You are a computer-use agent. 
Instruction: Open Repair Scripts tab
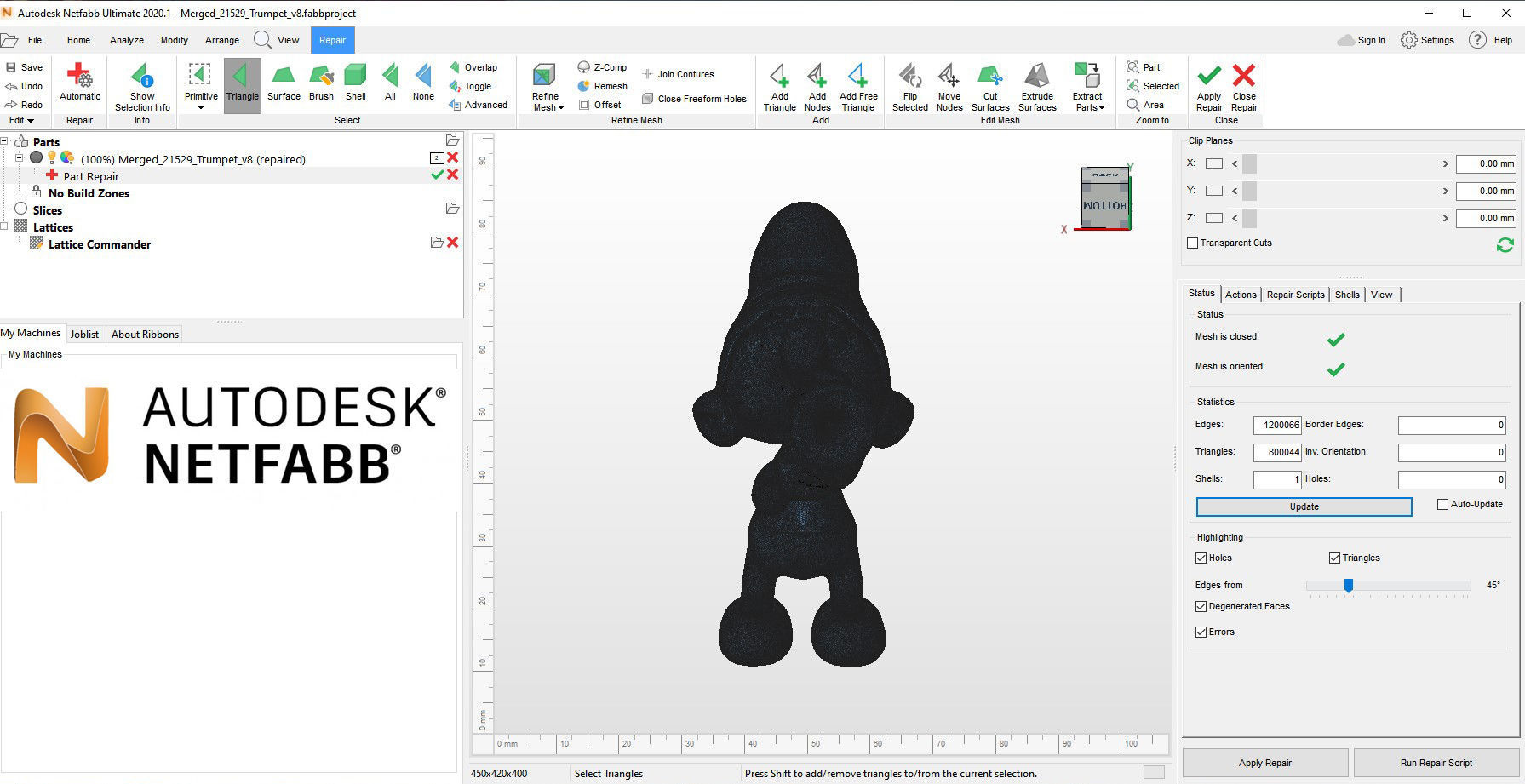click(x=1295, y=295)
